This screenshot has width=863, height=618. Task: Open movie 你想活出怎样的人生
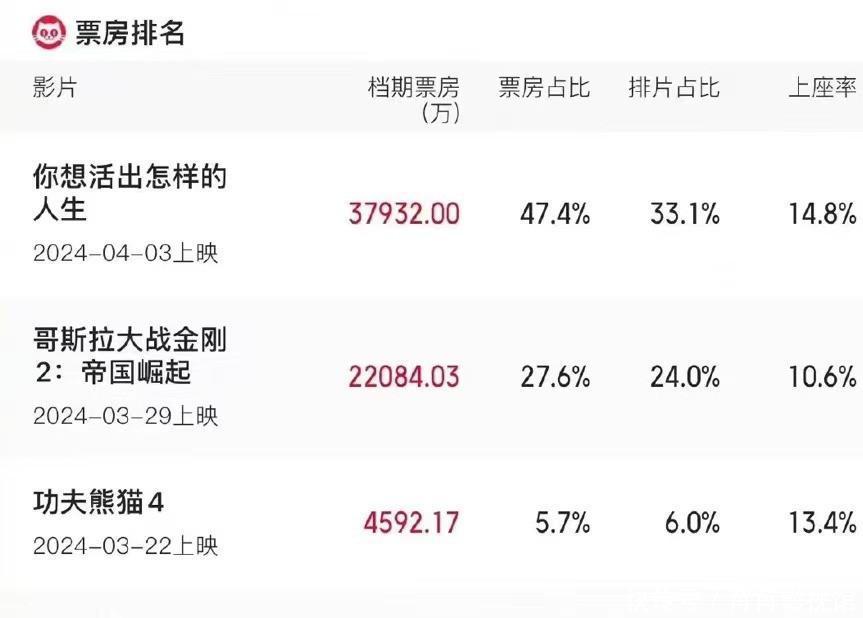pyautogui.click(x=130, y=194)
